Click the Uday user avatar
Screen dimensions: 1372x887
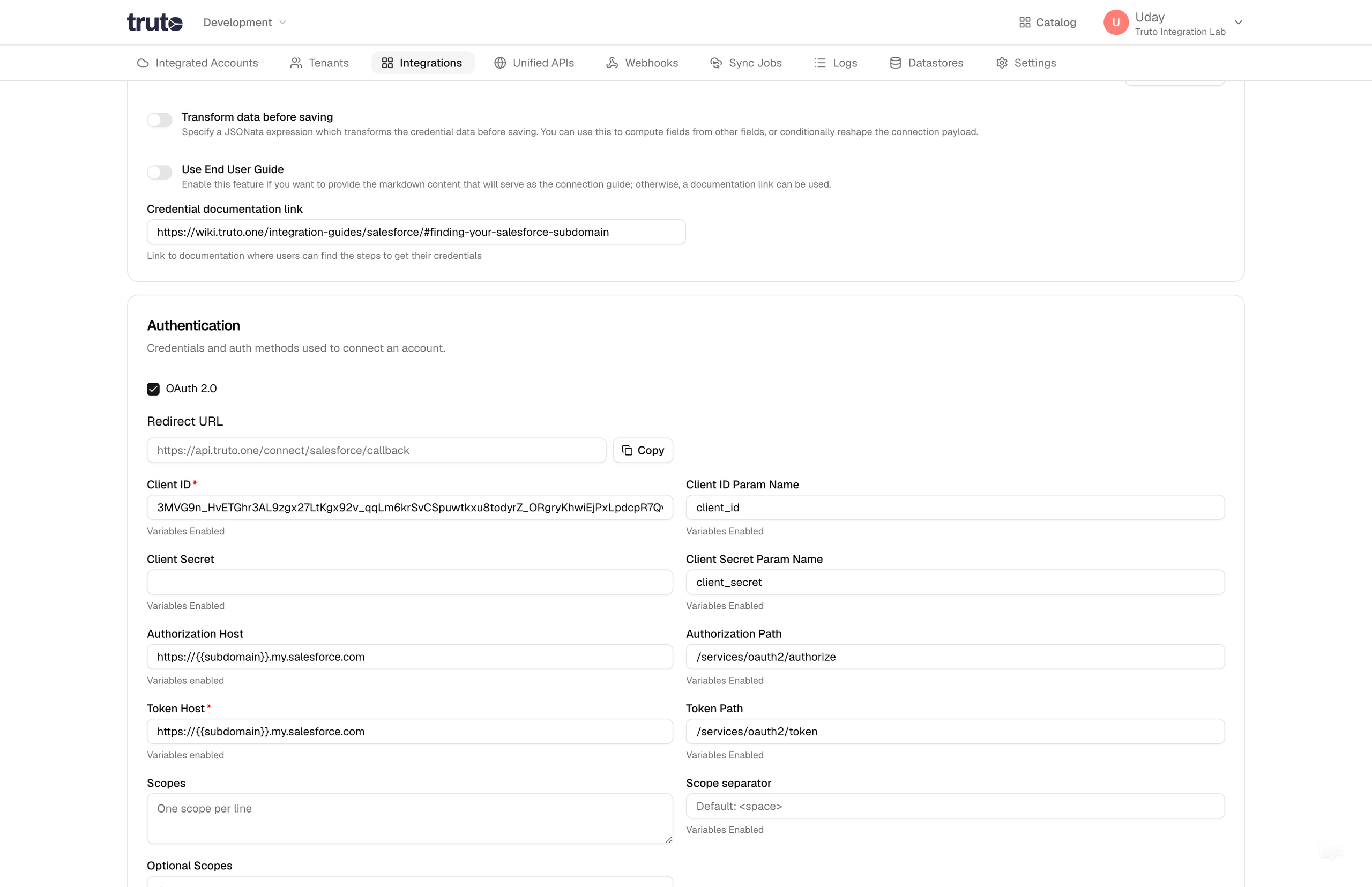[1116, 23]
